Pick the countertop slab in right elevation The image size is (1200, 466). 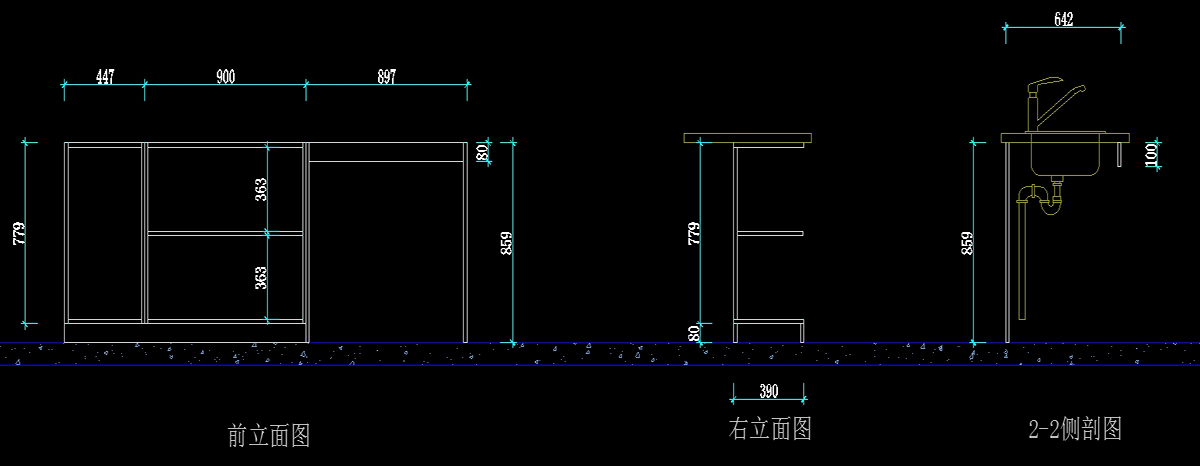(747, 137)
